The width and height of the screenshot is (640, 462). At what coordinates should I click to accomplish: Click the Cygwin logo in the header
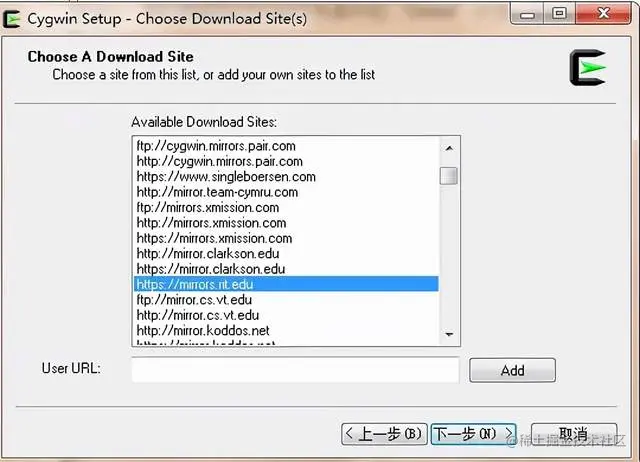click(x=587, y=68)
